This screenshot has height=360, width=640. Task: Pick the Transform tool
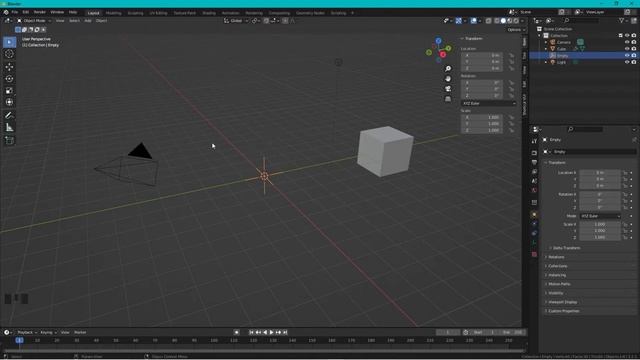tap(9, 102)
